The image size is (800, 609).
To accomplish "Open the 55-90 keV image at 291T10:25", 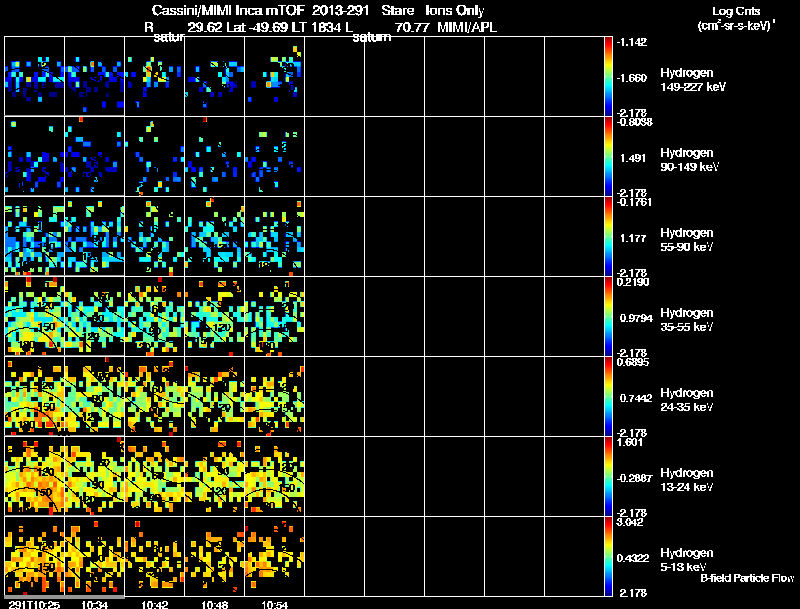I will pyautogui.click(x=34, y=236).
